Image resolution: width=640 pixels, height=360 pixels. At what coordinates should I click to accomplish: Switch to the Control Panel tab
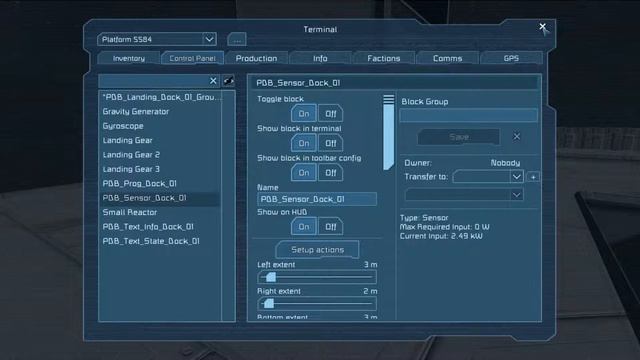[192, 58]
